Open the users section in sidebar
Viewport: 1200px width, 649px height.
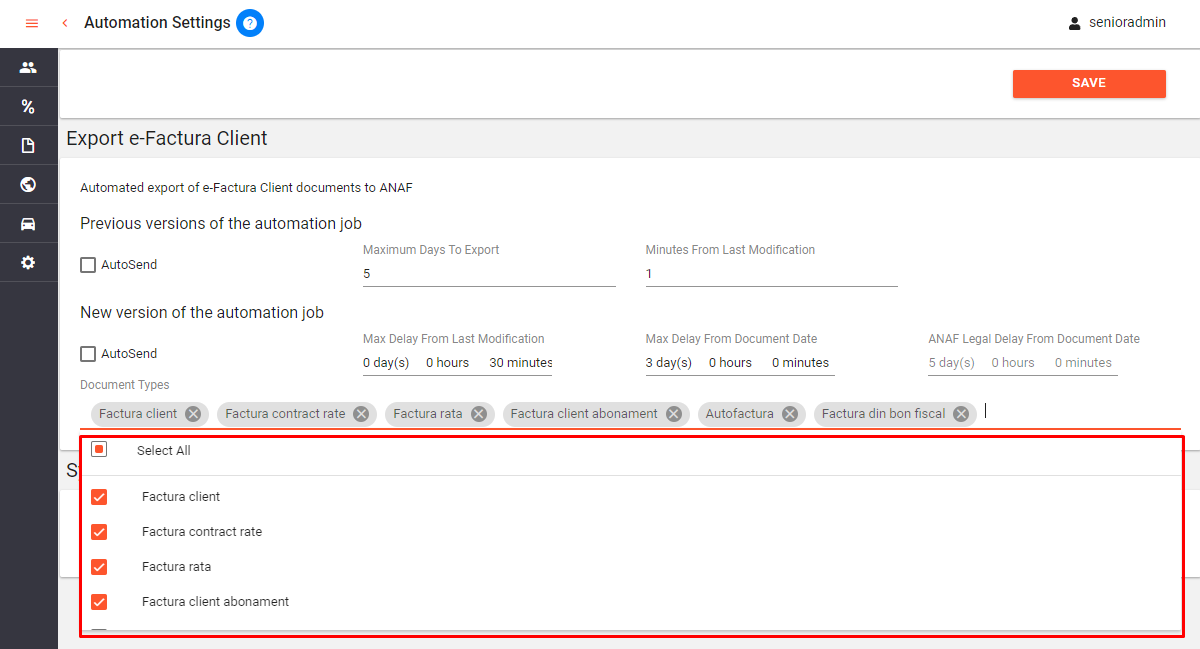click(x=28, y=68)
